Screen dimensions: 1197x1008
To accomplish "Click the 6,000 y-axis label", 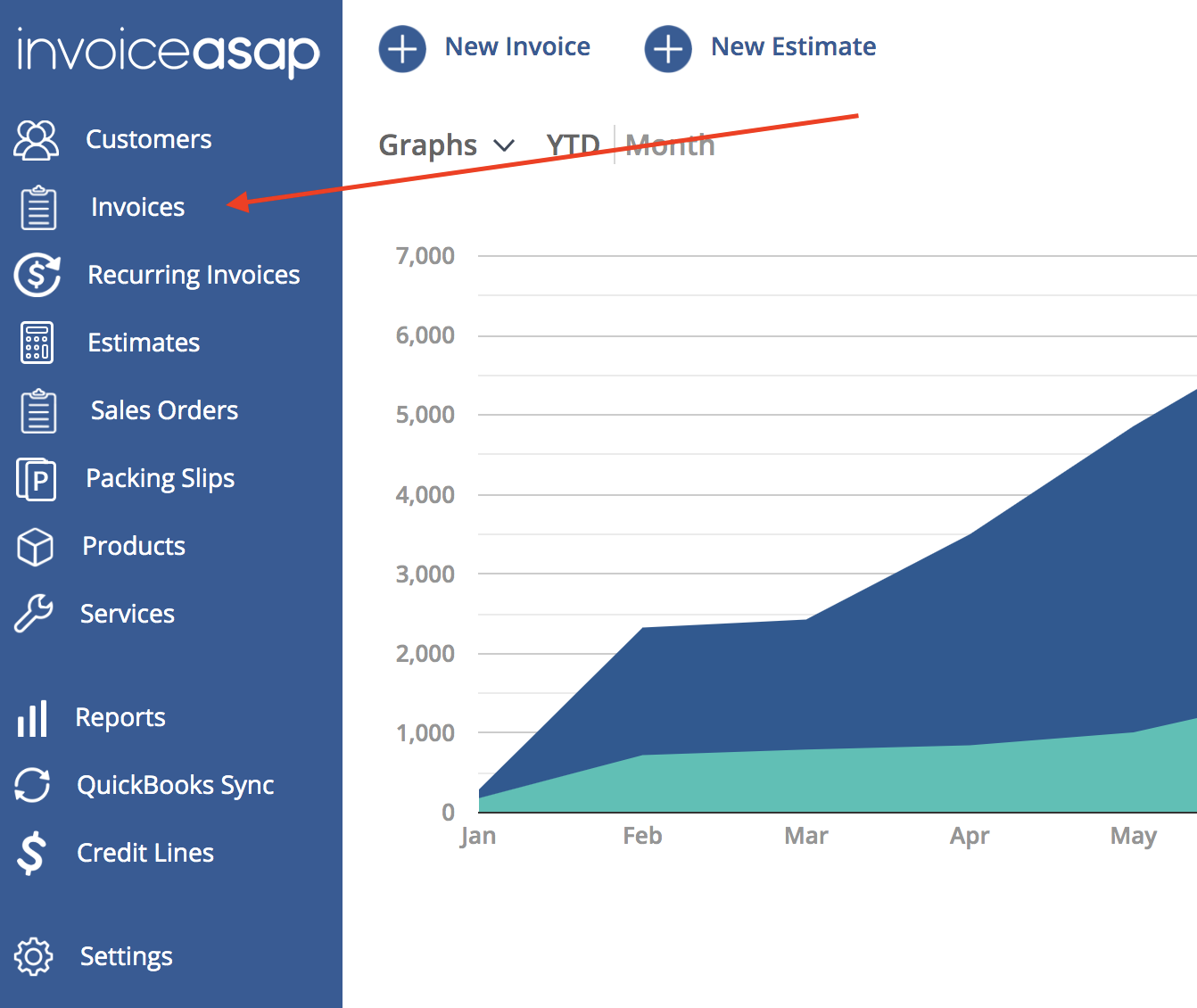I will (425, 335).
